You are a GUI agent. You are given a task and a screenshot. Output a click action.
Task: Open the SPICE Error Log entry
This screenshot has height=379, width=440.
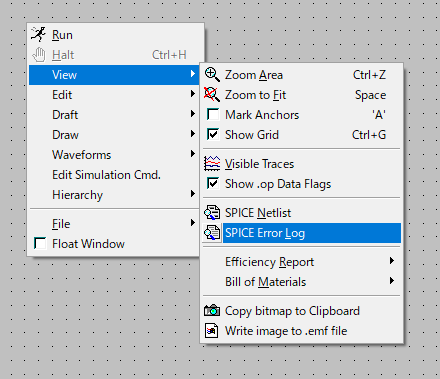point(302,233)
